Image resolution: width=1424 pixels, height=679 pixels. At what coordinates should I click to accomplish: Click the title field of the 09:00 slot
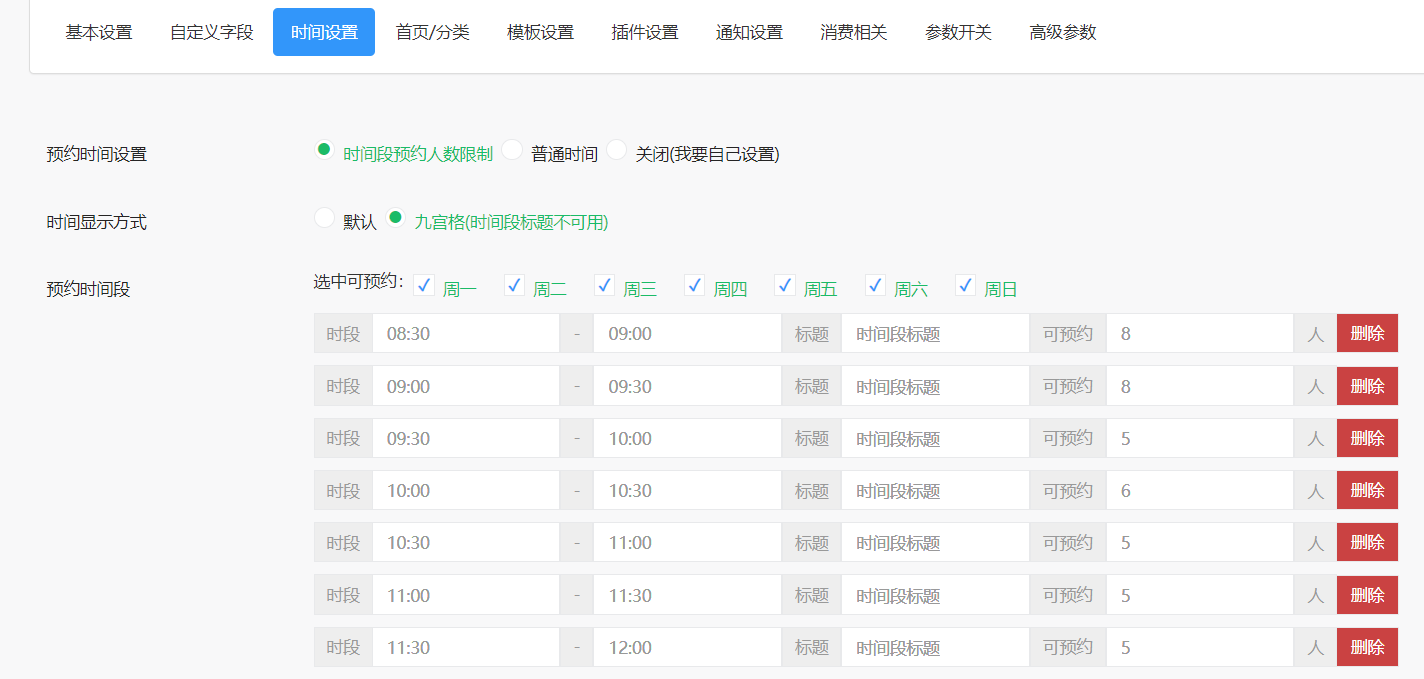[934, 385]
